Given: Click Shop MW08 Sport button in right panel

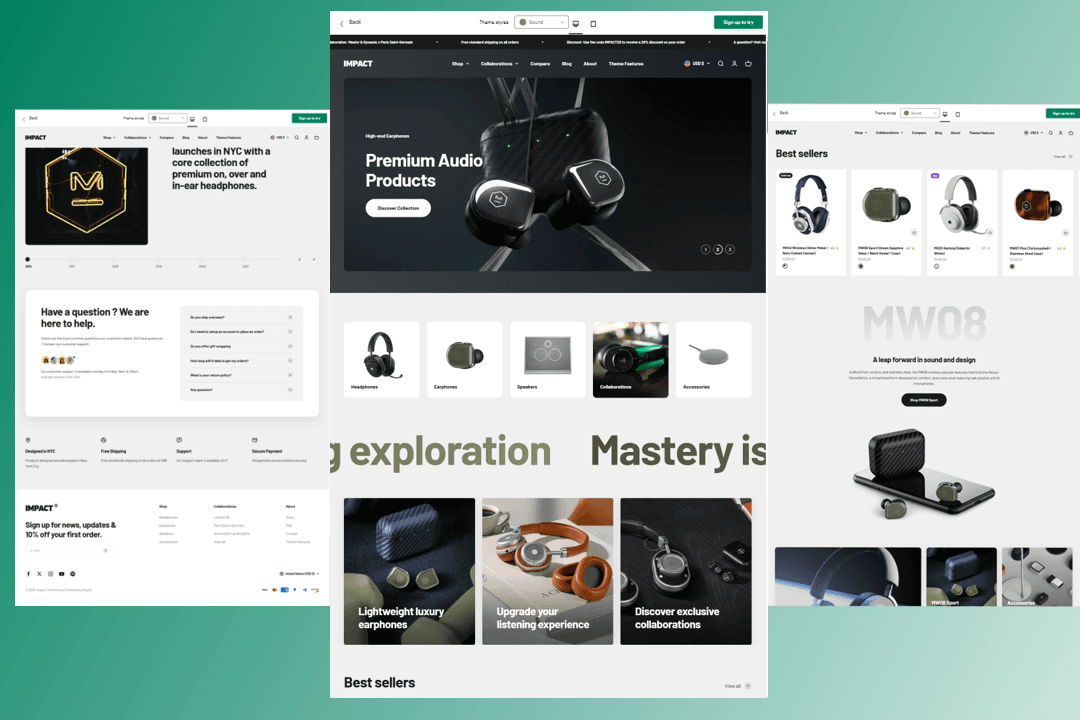Looking at the screenshot, I should (924, 400).
